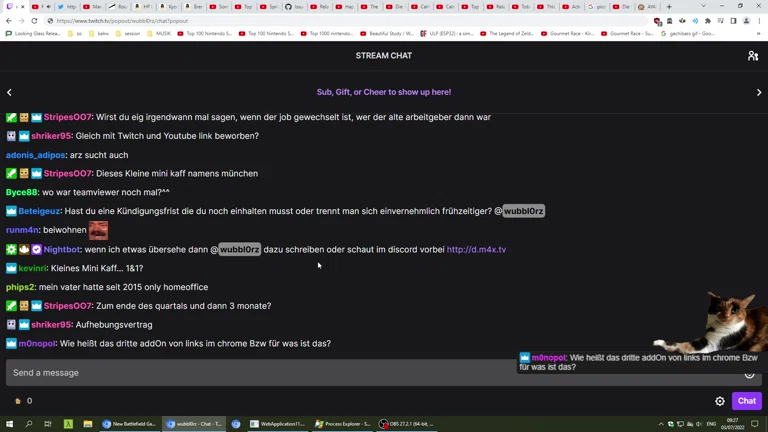Click m0nopol name in chat message
This screenshot has height=432, width=768.
[x=37, y=343]
